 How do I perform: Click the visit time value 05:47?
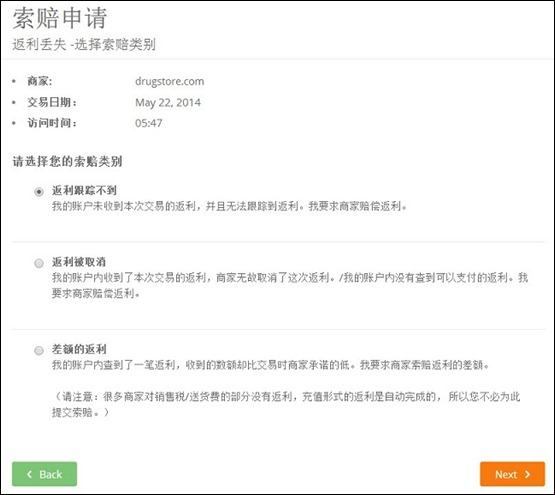tap(149, 123)
